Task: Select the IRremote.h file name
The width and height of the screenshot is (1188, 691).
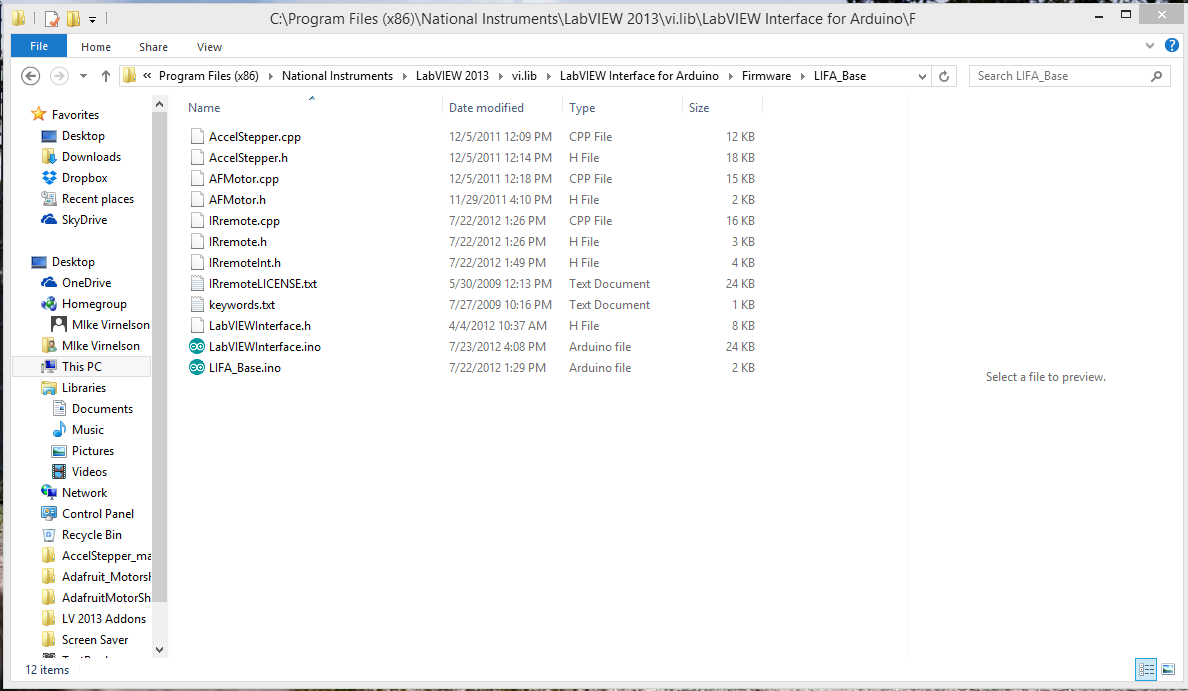Action: pyautogui.click(x=238, y=242)
